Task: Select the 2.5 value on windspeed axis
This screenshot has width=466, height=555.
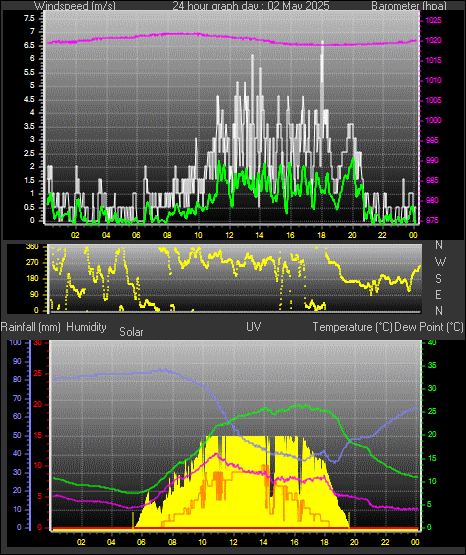Action: click(x=29, y=153)
